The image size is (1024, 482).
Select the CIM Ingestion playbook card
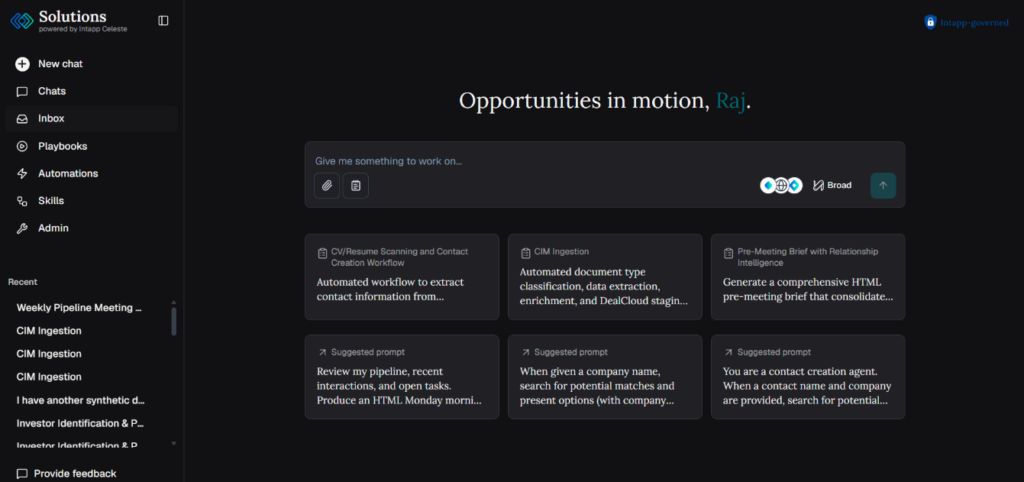tap(605, 277)
